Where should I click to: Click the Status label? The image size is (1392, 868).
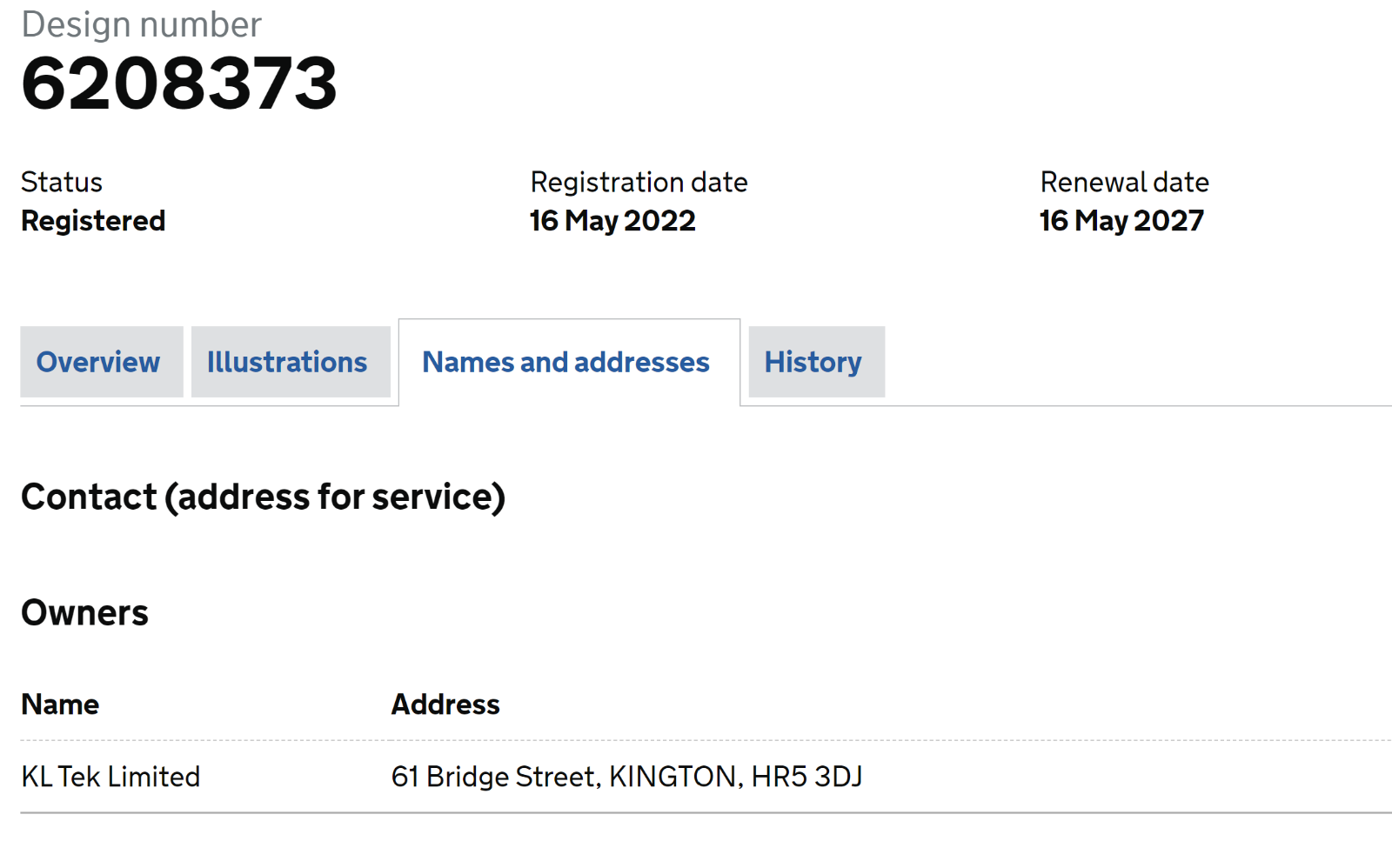pyautogui.click(x=62, y=183)
